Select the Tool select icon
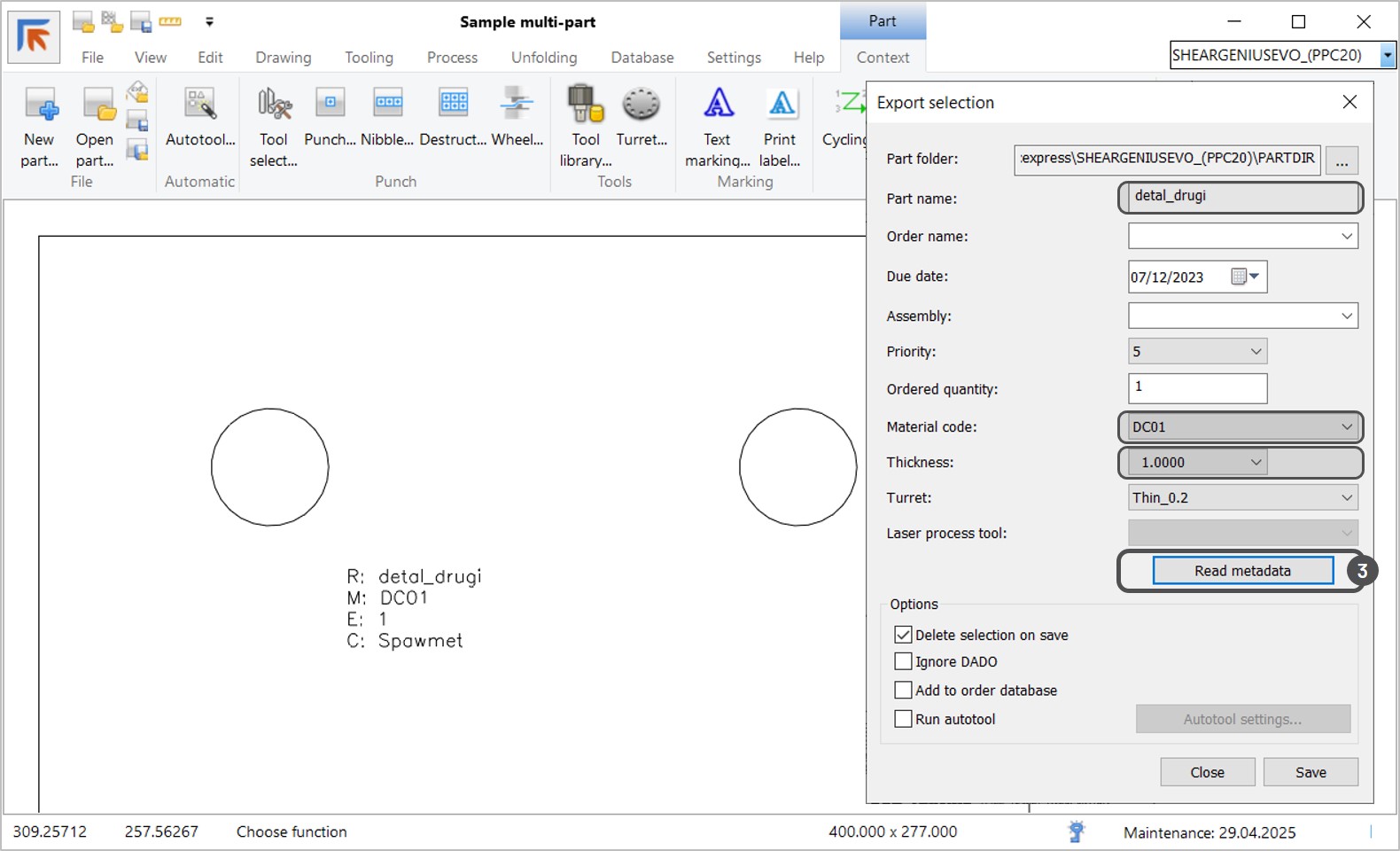Screen dimensions: 1400x851 point(274,106)
